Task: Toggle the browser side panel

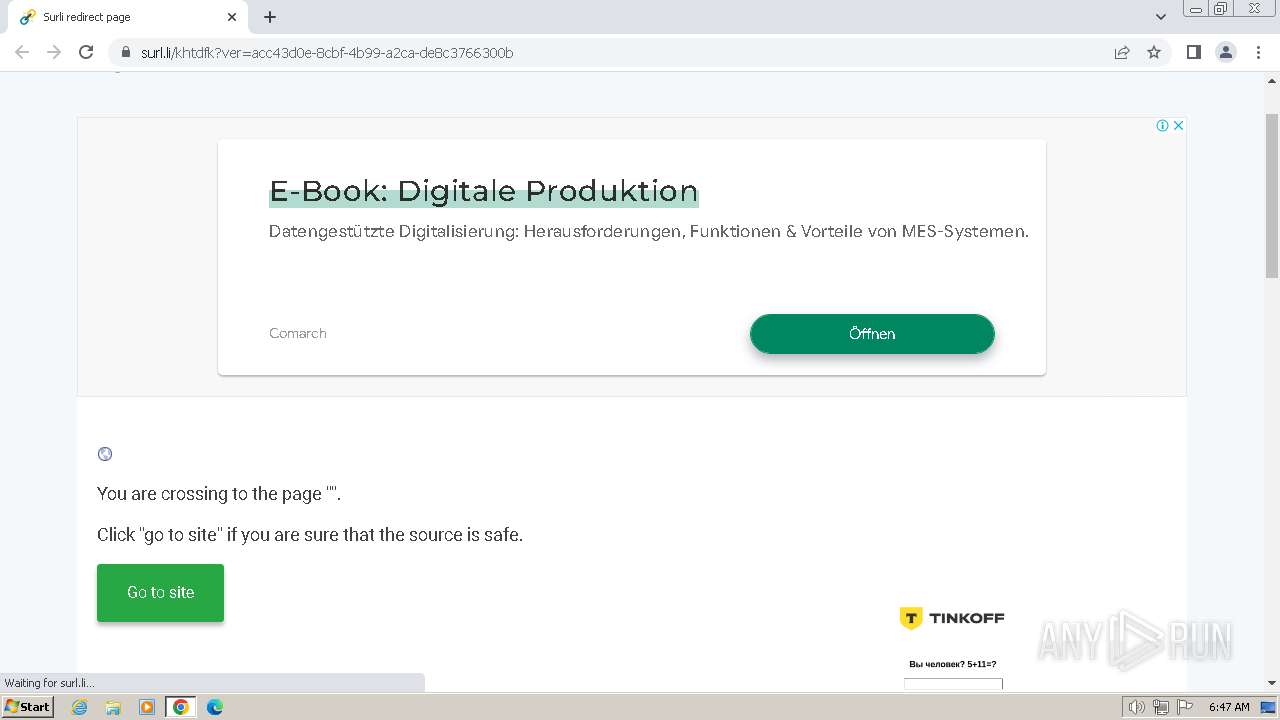Action: [x=1193, y=52]
